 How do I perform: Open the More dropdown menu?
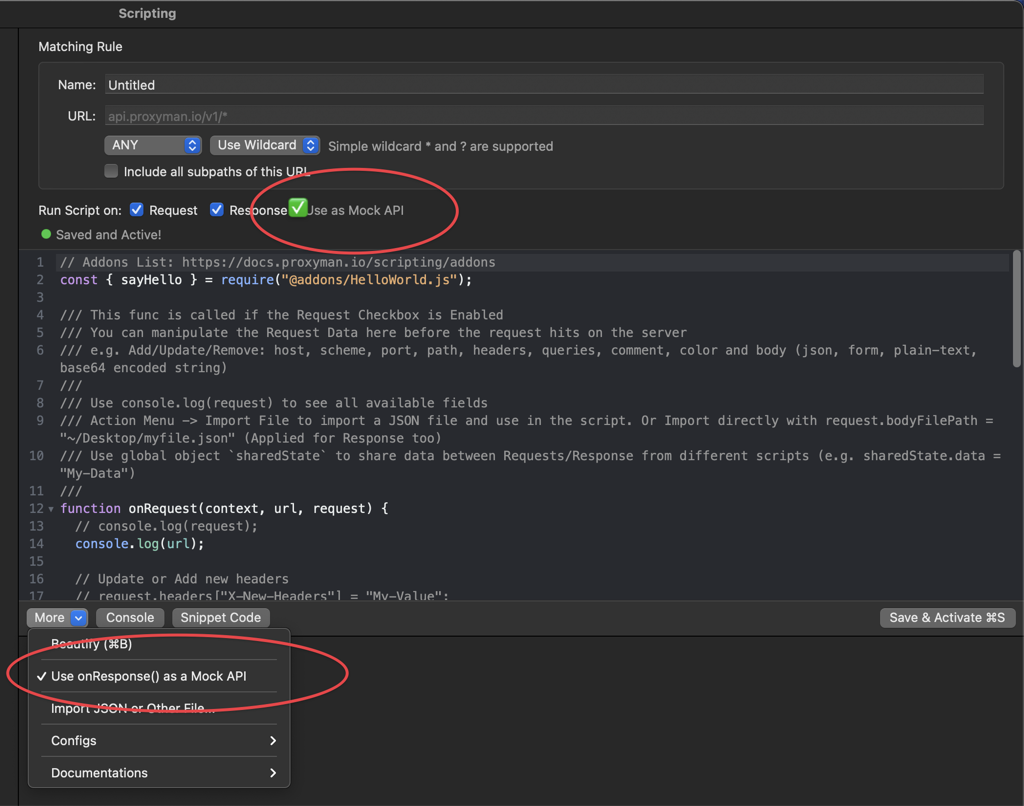pos(57,617)
